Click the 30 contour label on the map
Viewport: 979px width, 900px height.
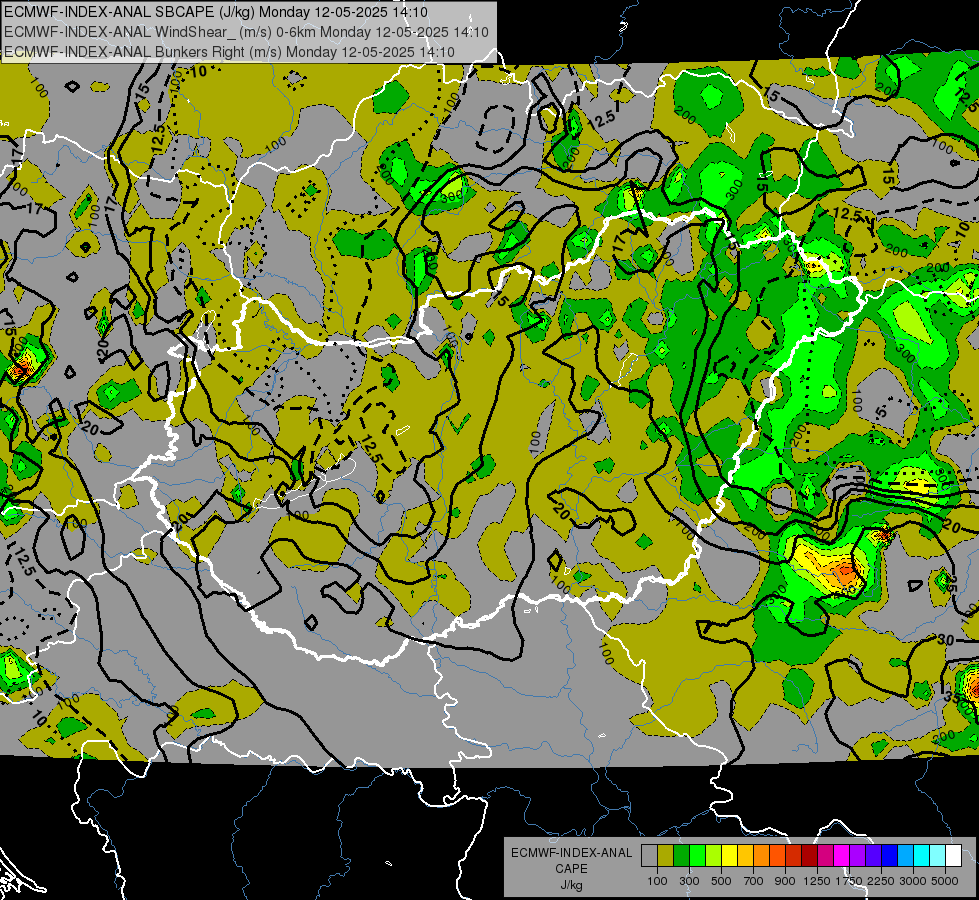click(x=945, y=640)
